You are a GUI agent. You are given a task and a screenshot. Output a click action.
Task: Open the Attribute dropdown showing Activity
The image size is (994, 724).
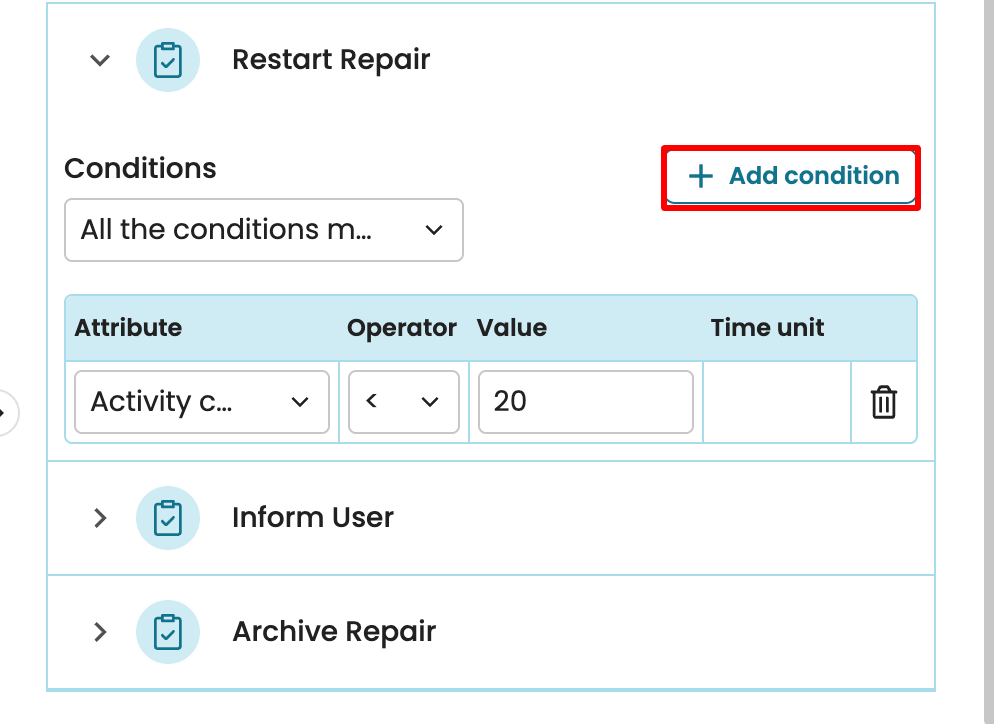coord(201,402)
